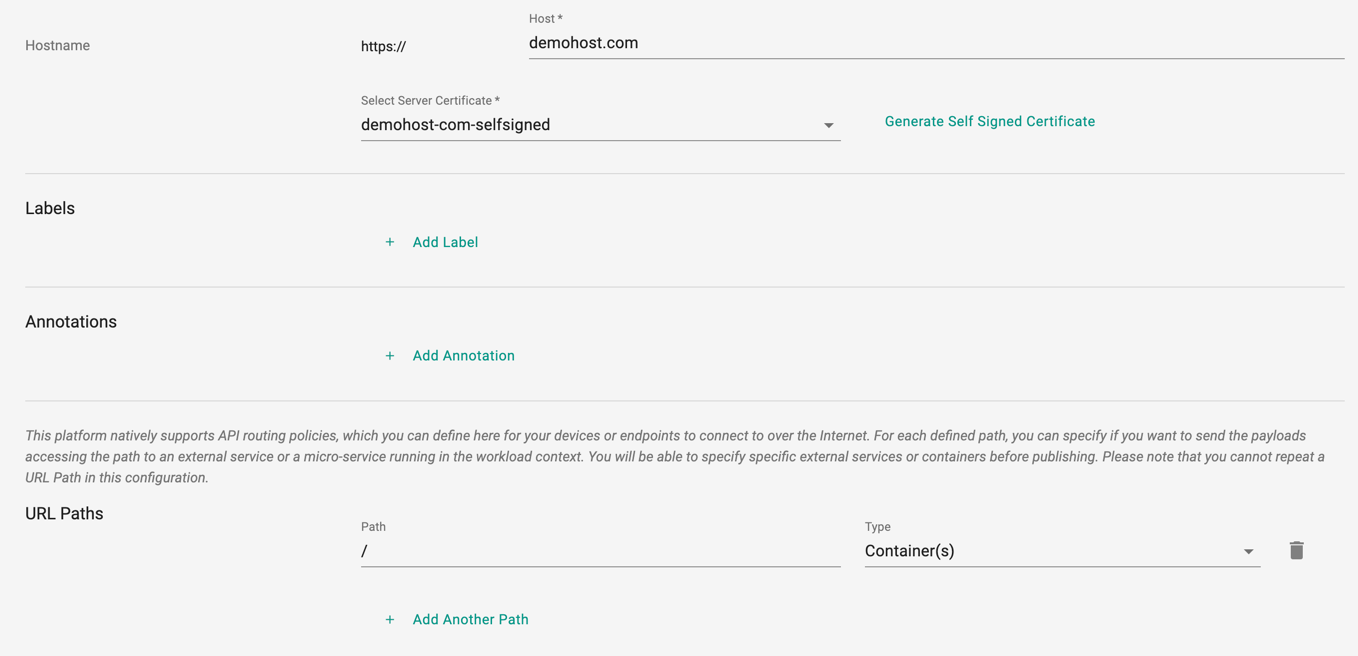This screenshot has width=1358, height=656.
Task: Select the demohost-com-selfsigned certificate value
Action: click(x=456, y=125)
